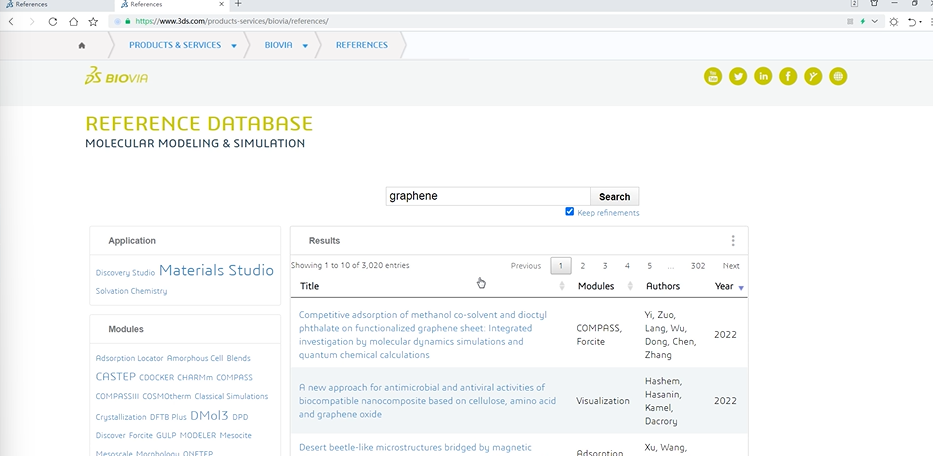Click into the graphene search field
Image resolution: width=933 pixels, height=456 pixels.
click(x=488, y=196)
